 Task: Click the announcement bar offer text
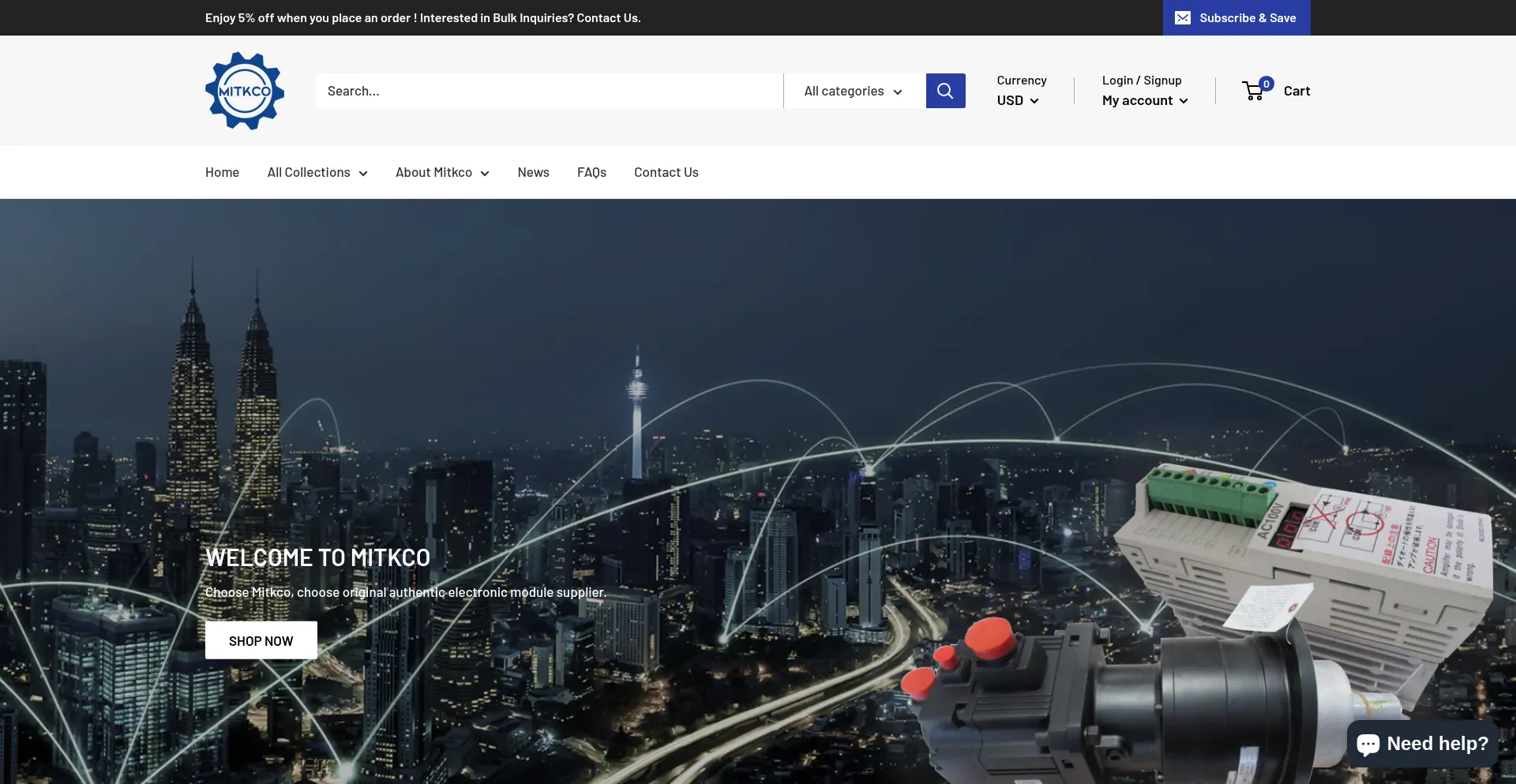coord(423,17)
